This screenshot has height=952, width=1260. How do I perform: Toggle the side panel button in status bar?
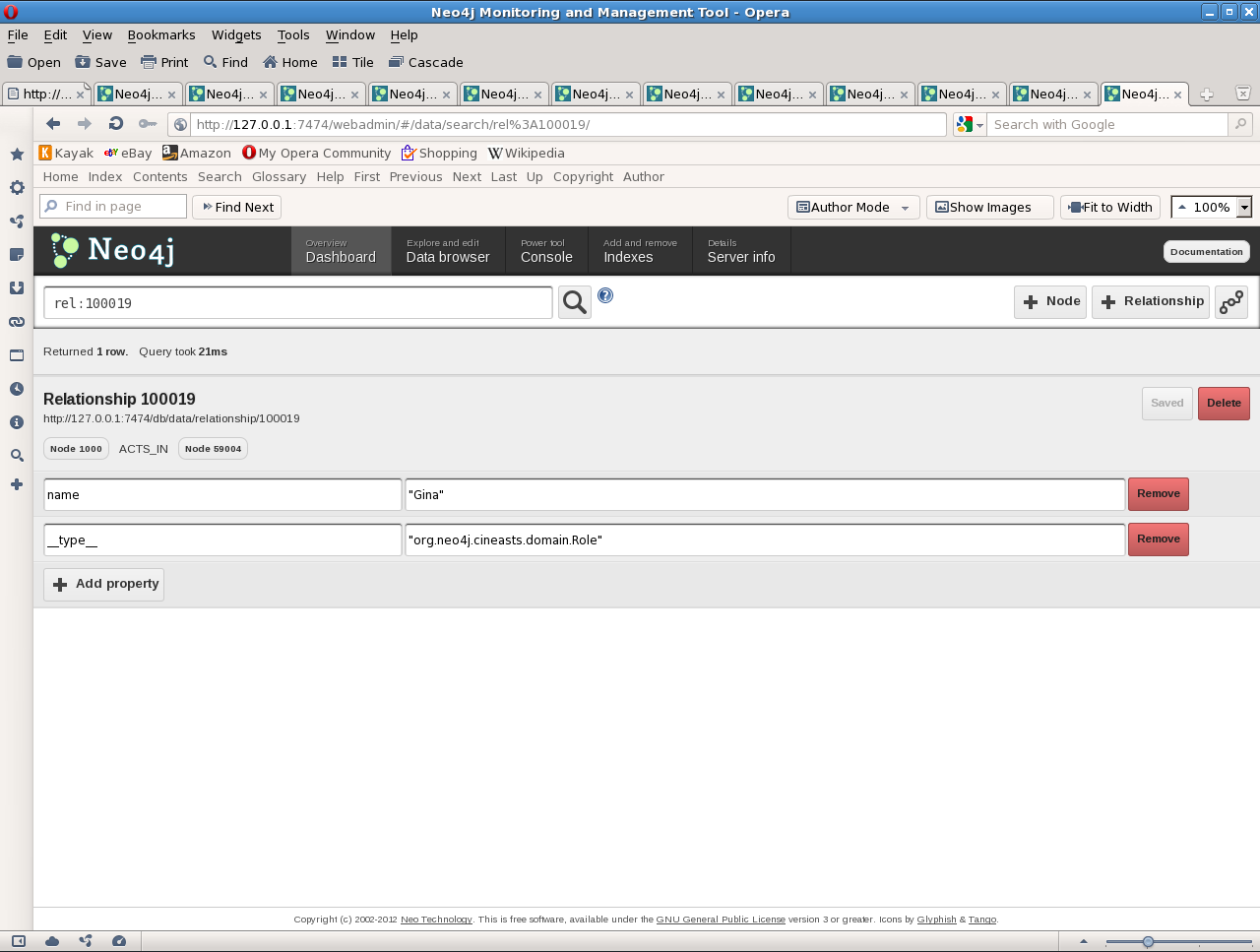pos(18,941)
